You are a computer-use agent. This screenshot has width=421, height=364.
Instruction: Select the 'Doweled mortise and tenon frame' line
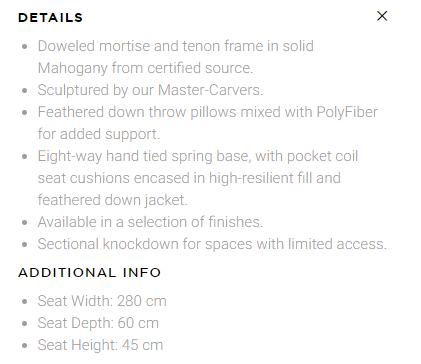(176, 46)
